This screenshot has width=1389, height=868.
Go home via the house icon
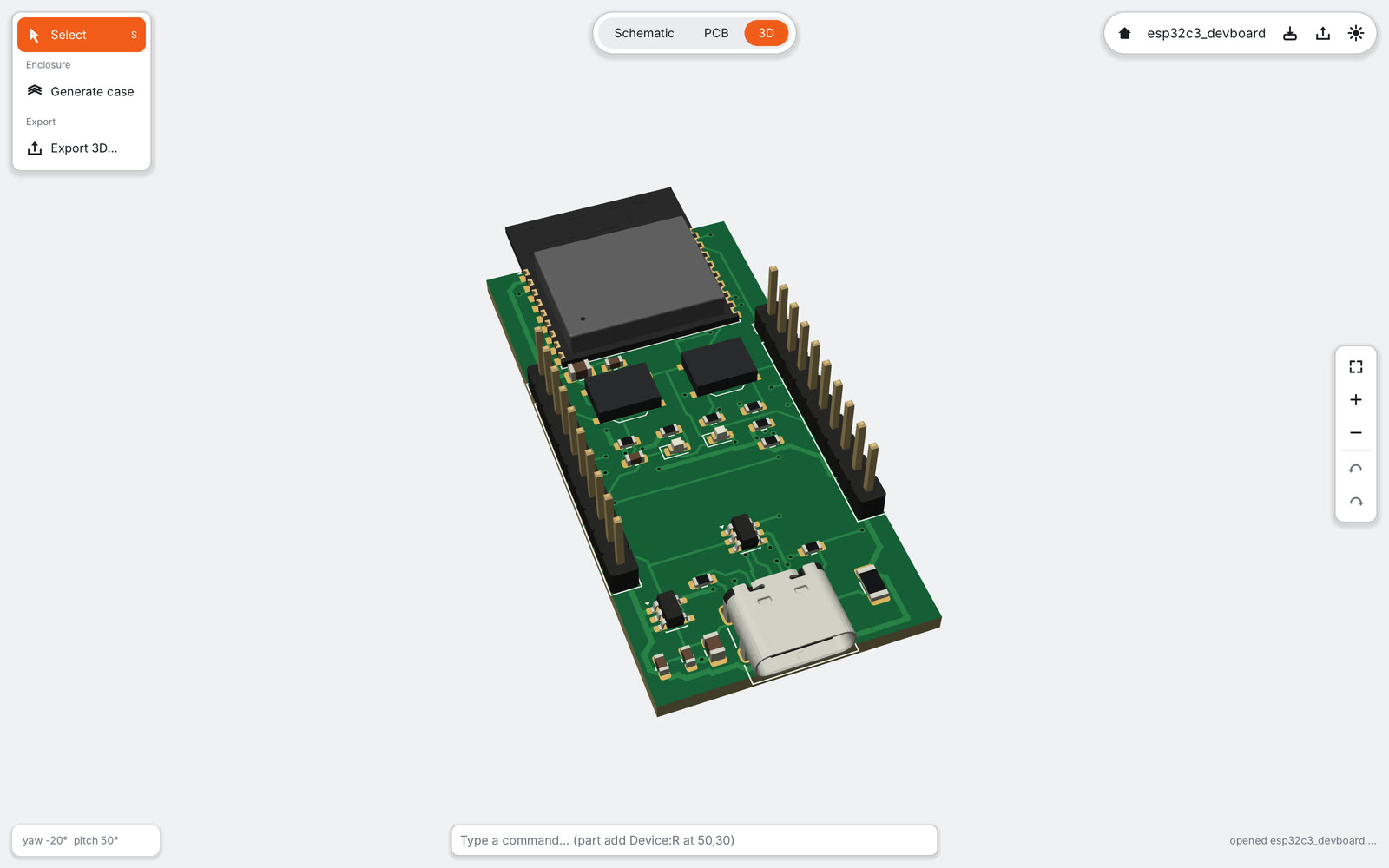(1124, 33)
